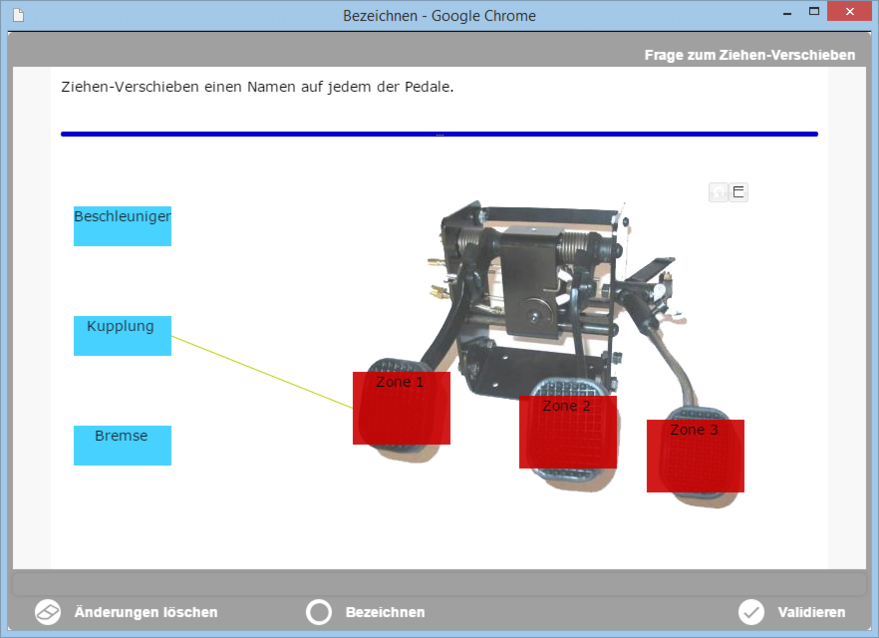Image resolution: width=879 pixels, height=638 pixels.
Task: Click the circle icon beside Bezeichnen
Action: (x=319, y=612)
